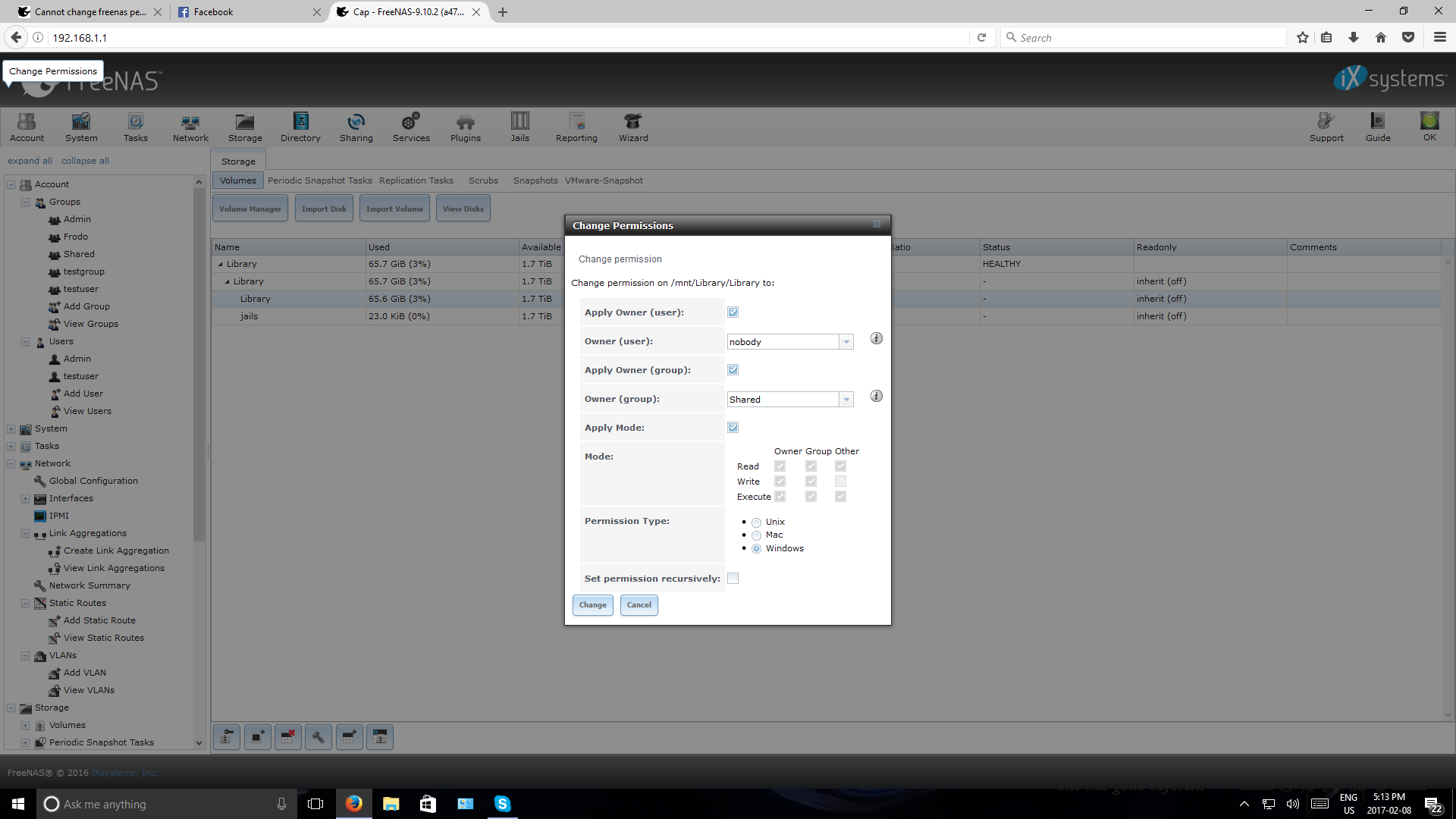Open the System toolbar icon

pyautogui.click(x=81, y=127)
